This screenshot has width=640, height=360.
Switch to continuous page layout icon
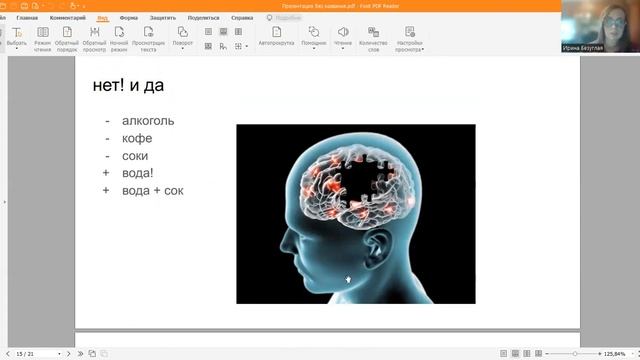(223, 32)
